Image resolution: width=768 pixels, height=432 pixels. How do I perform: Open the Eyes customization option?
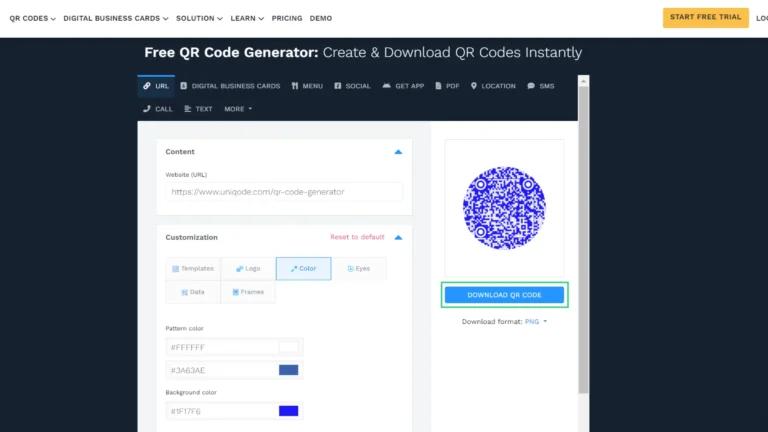pyautogui.click(x=359, y=268)
